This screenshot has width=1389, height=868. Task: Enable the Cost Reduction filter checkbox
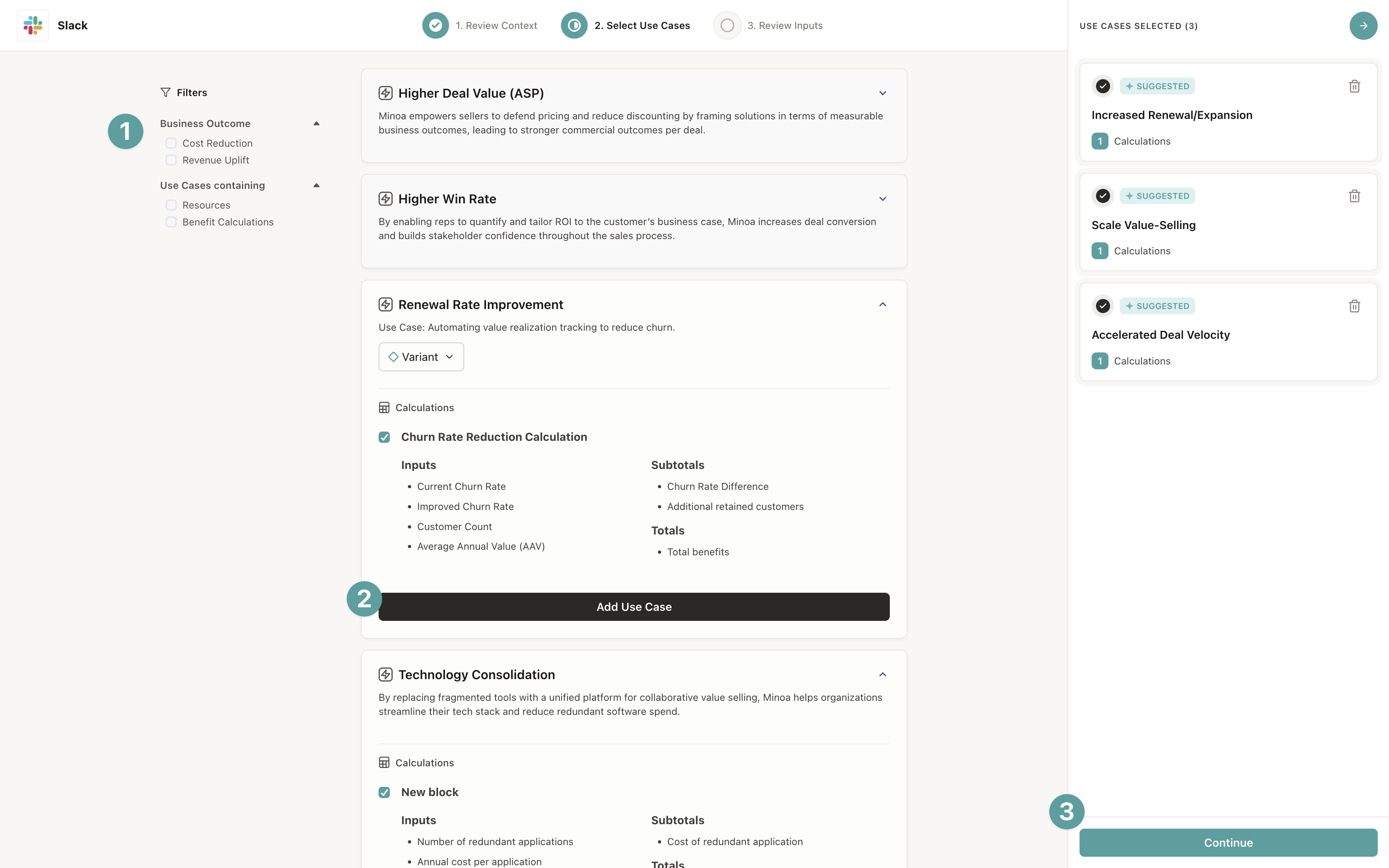point(171,143)
